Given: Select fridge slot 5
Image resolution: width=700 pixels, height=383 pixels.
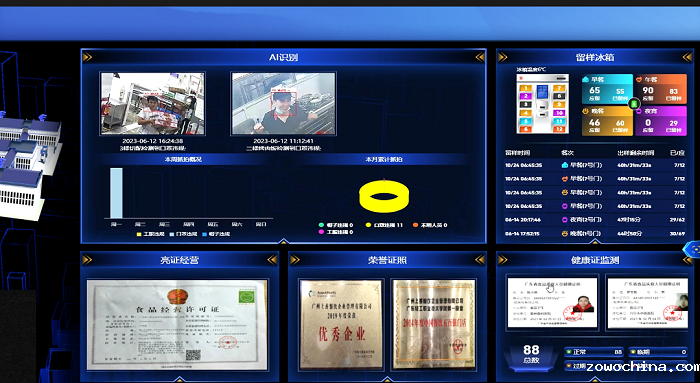Looking at the screenshot, I should point(526,121).
